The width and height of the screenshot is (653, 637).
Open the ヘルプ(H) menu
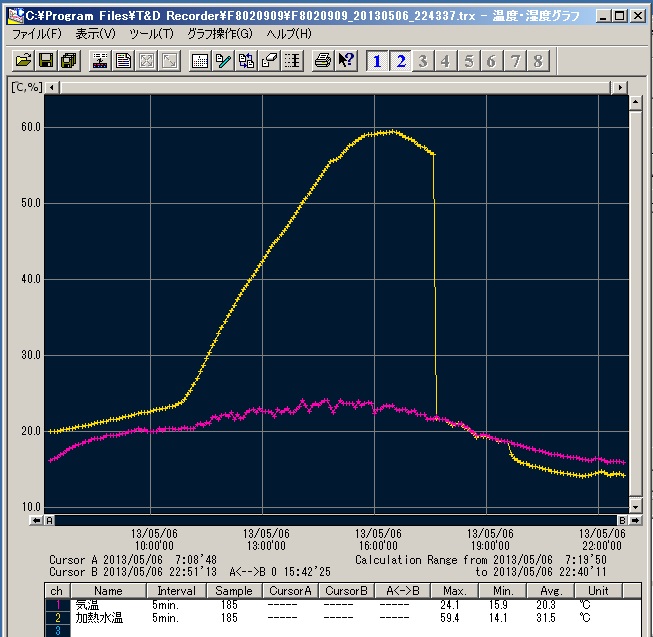pos(289,34)
